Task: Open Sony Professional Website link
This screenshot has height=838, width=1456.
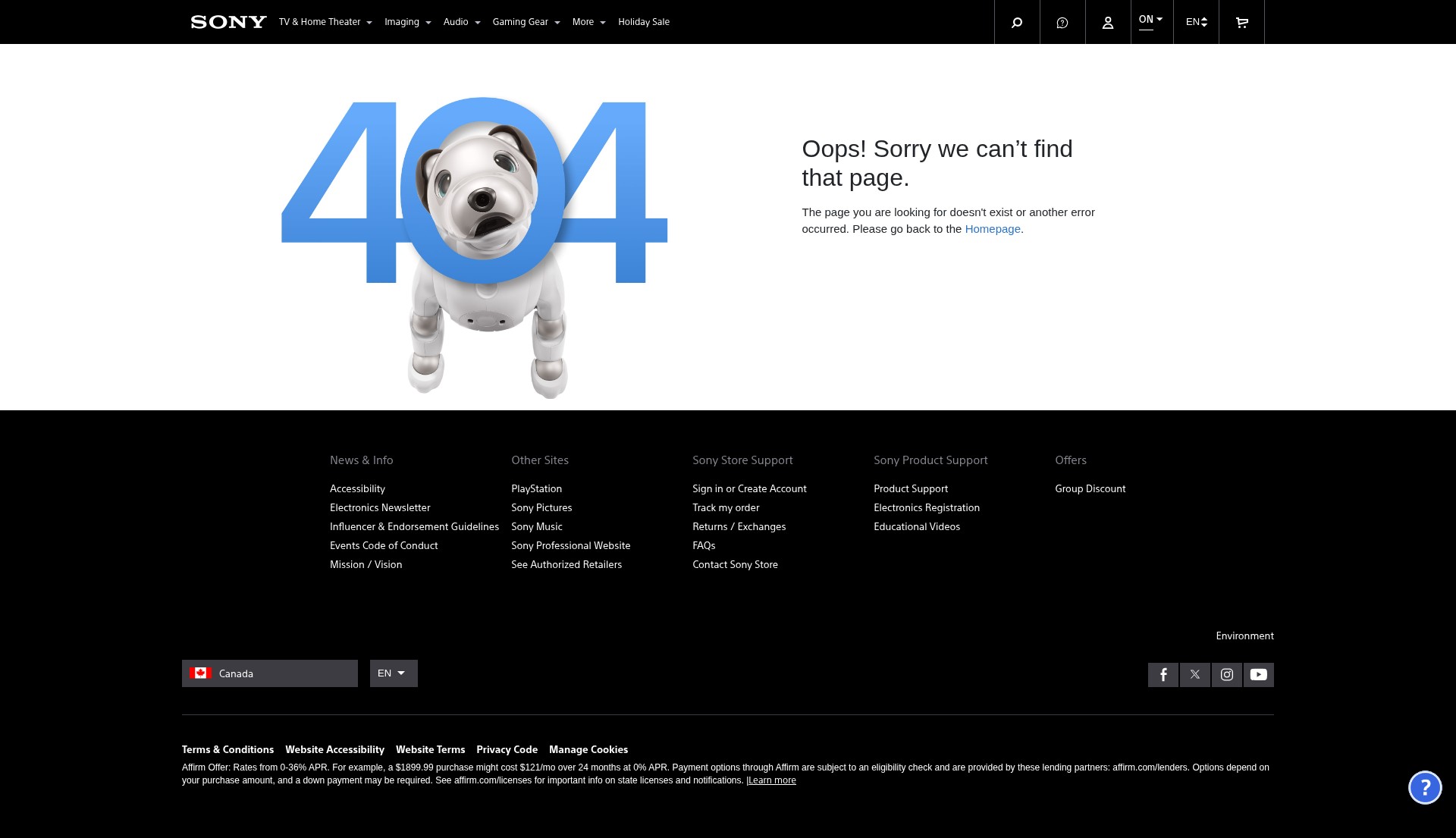Action: 570,546
